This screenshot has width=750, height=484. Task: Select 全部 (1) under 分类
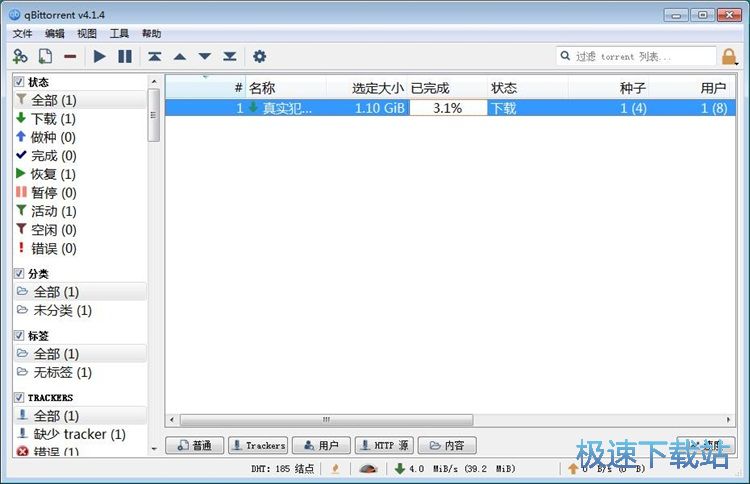(x=80, y=292)
